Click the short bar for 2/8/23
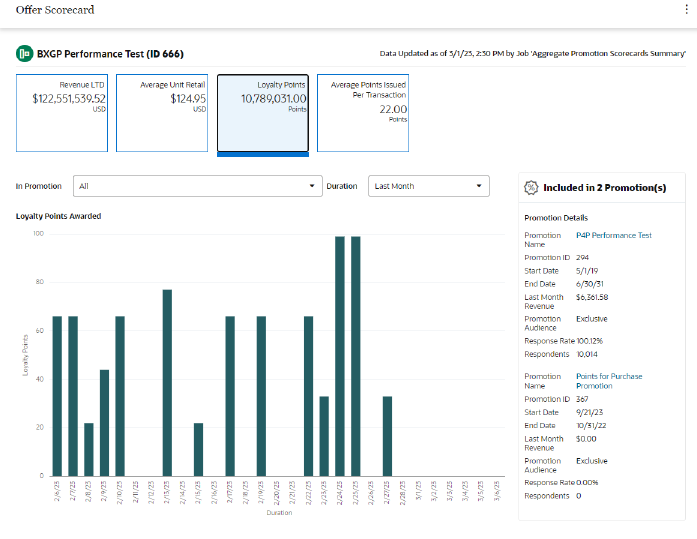This screenshot has height=539, width=697. click(89, 450)
